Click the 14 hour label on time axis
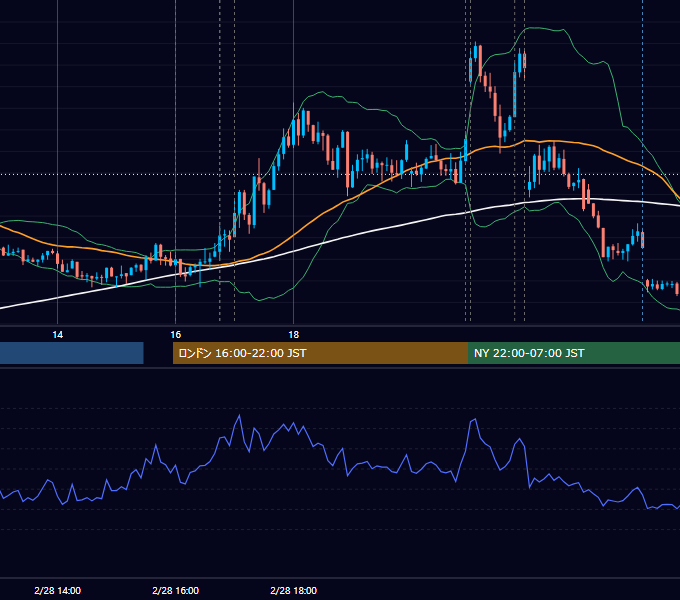 tap(57, 335)
